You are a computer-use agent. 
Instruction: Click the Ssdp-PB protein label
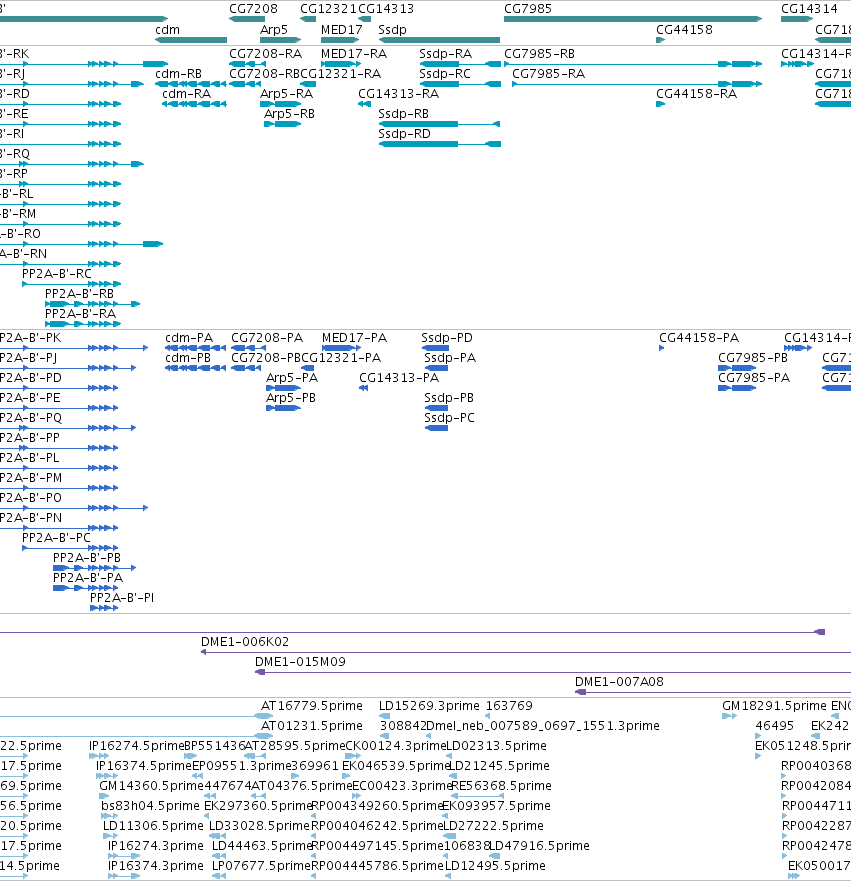point(449,398)
